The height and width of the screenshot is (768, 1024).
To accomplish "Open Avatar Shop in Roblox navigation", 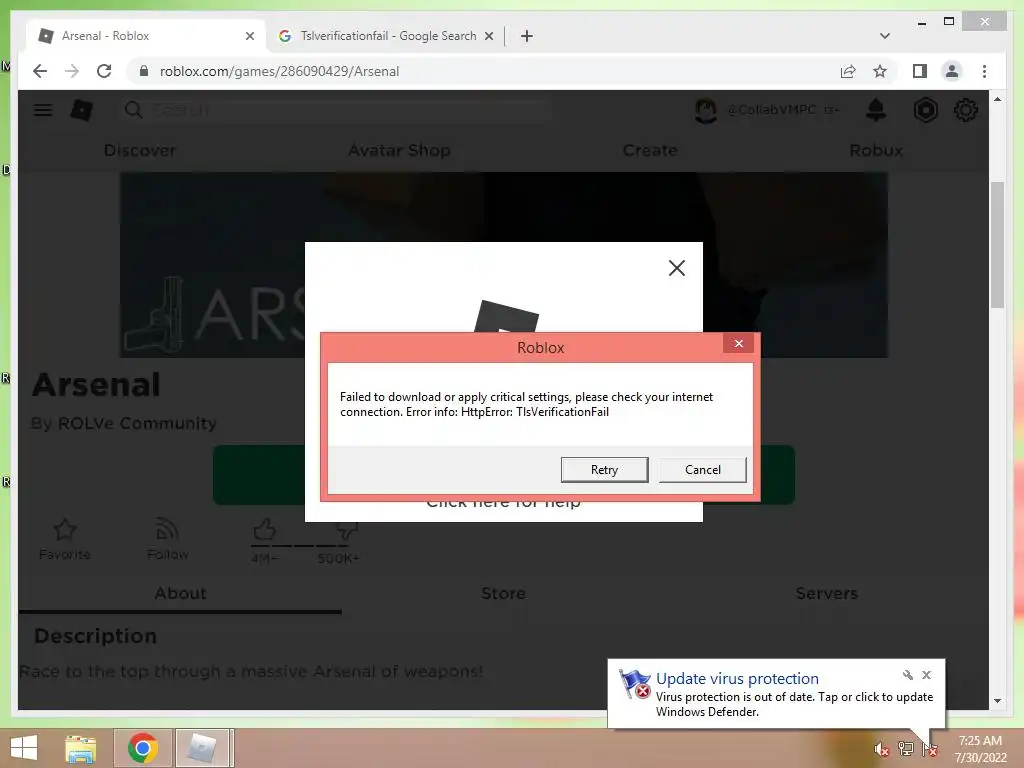I will coord(399,150).
